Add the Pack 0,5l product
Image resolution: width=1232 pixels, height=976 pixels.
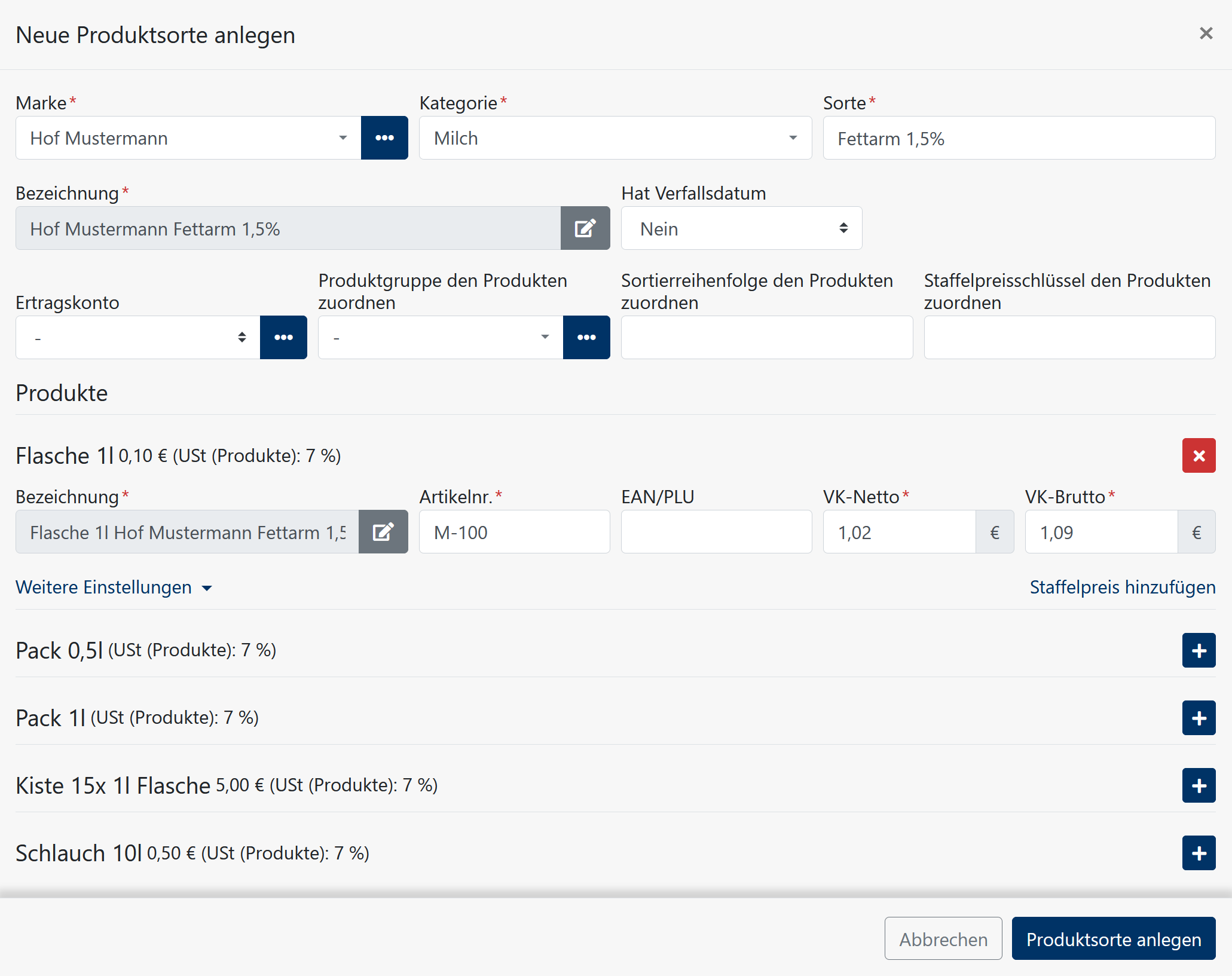pyautogui.click(x=1199, y=650)
